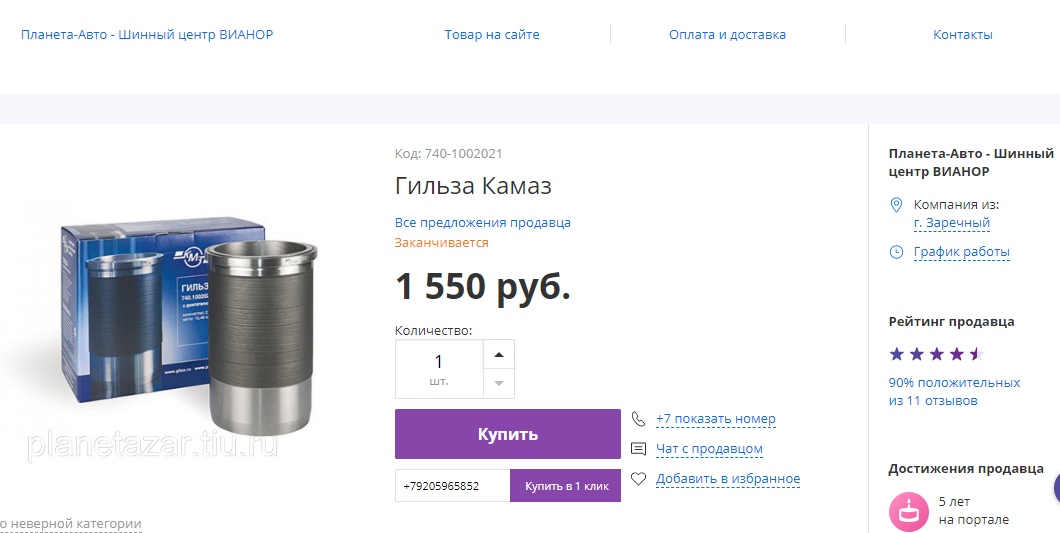
Task: Go to Оплата и доставка
Action: click(x=727, y=34)
